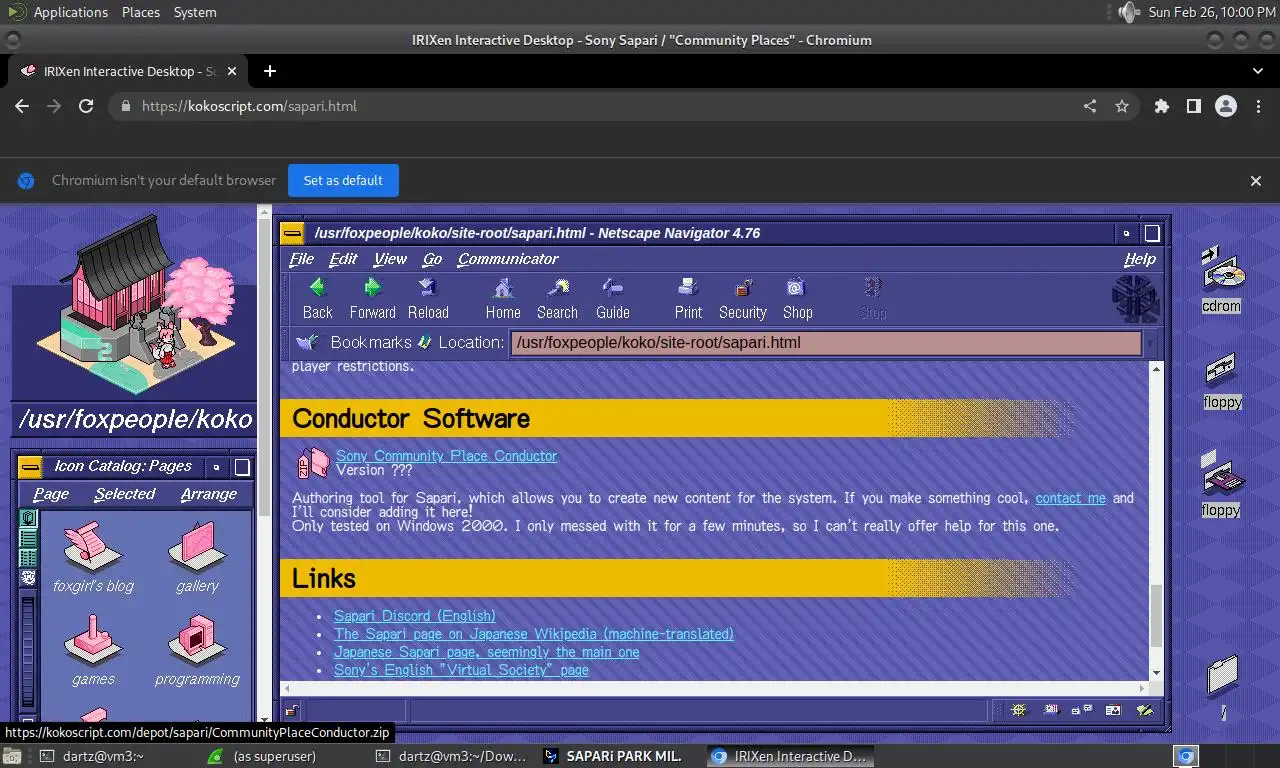This screenshot has width=1280, height=768.
Task: Click the pink Conductor package icon
Action: (313, 463)
